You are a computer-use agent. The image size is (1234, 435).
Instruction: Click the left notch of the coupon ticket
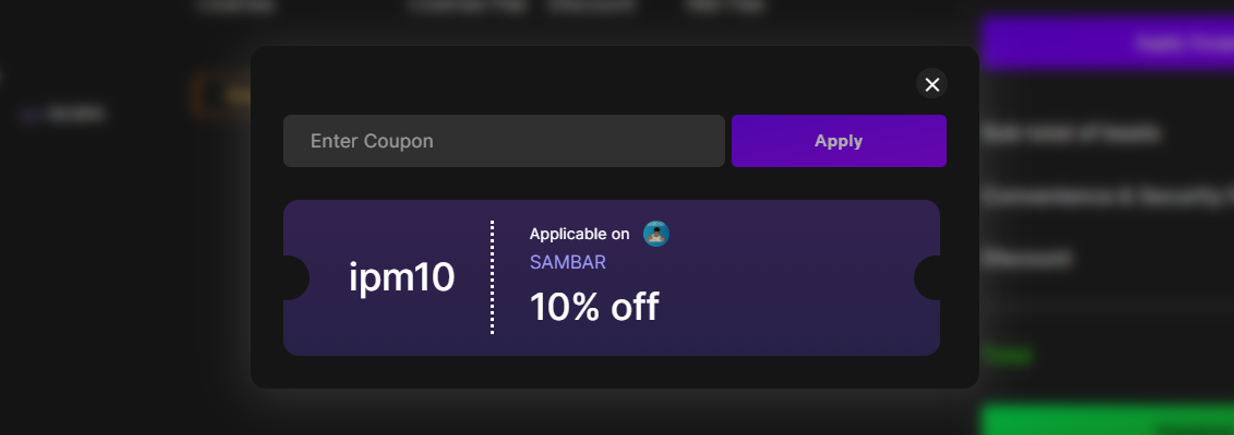click(x=294, y=277)
